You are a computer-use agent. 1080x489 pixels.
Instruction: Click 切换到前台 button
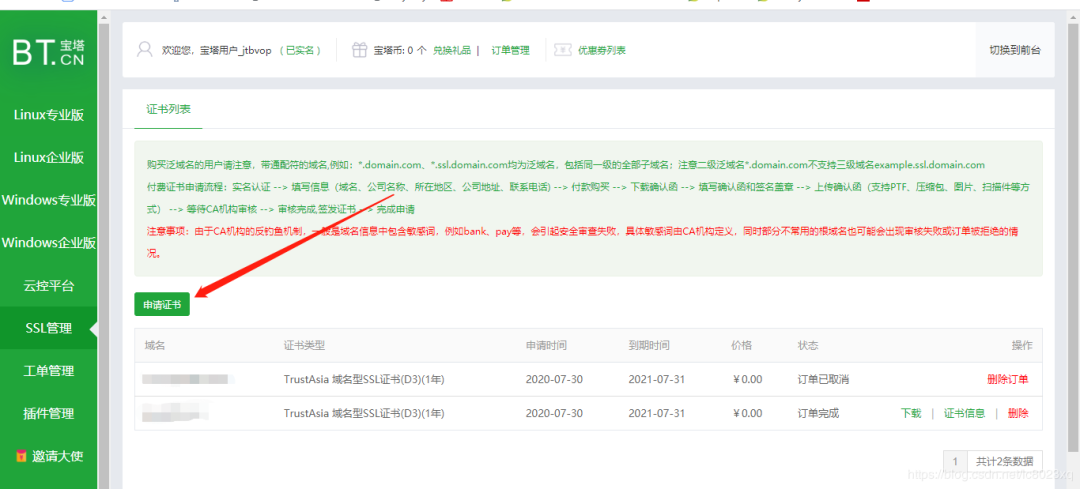point(1015,50)
